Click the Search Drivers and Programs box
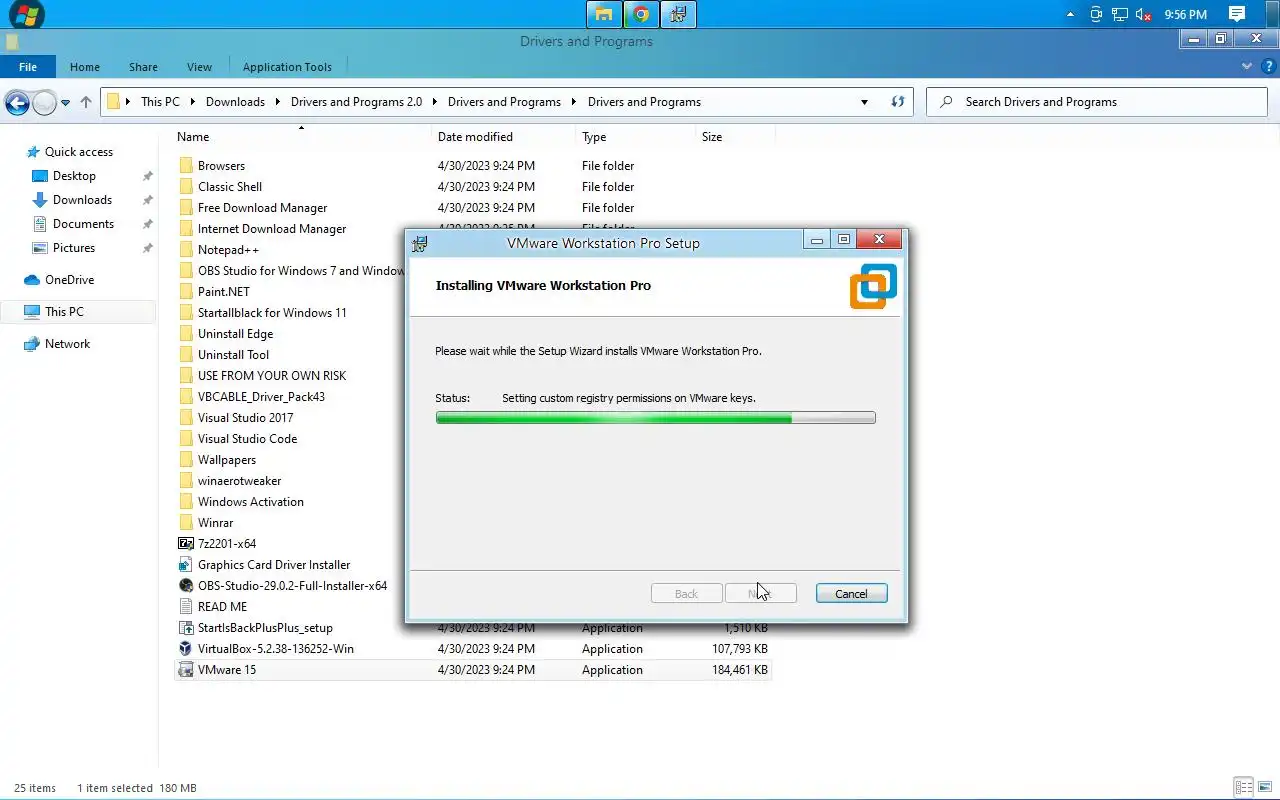 [1097, 102]
